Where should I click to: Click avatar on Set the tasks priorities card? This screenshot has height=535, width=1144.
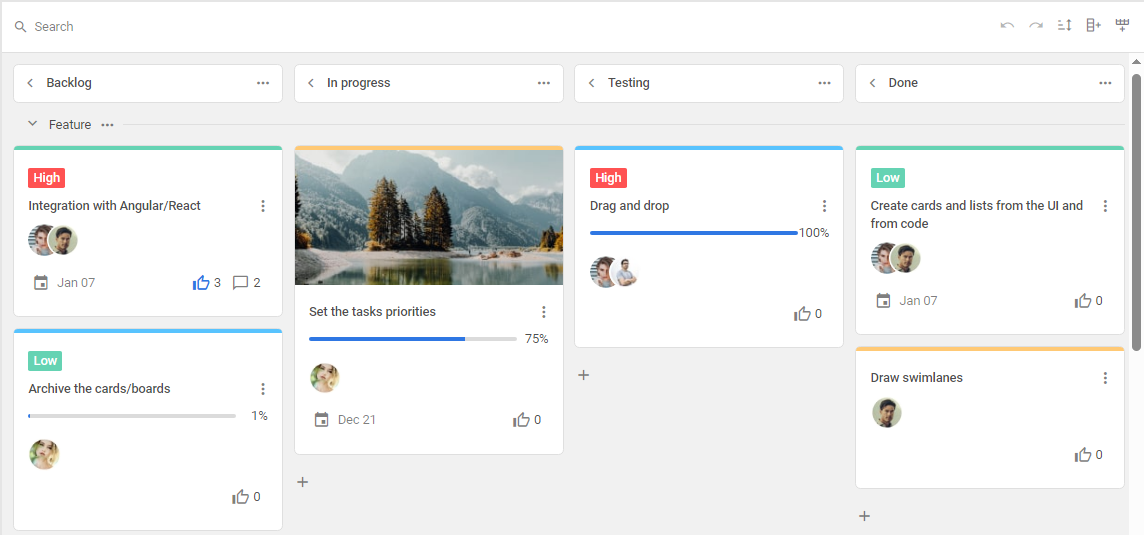coord(325,378)
